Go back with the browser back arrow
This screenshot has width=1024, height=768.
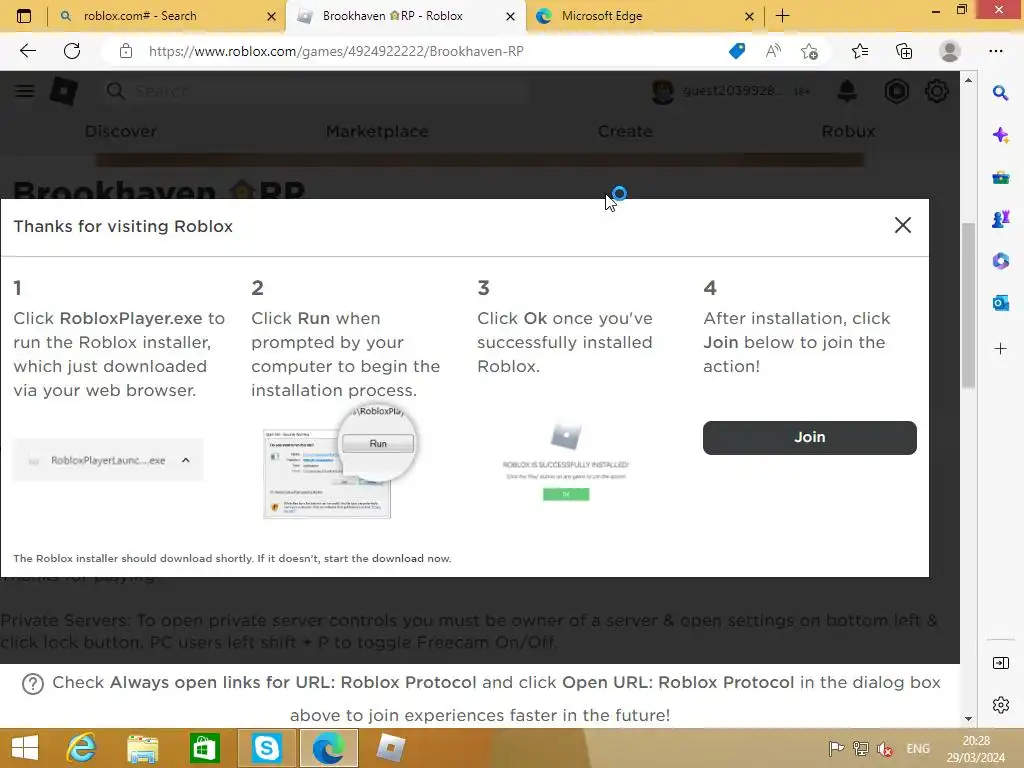tap(27, 51)
